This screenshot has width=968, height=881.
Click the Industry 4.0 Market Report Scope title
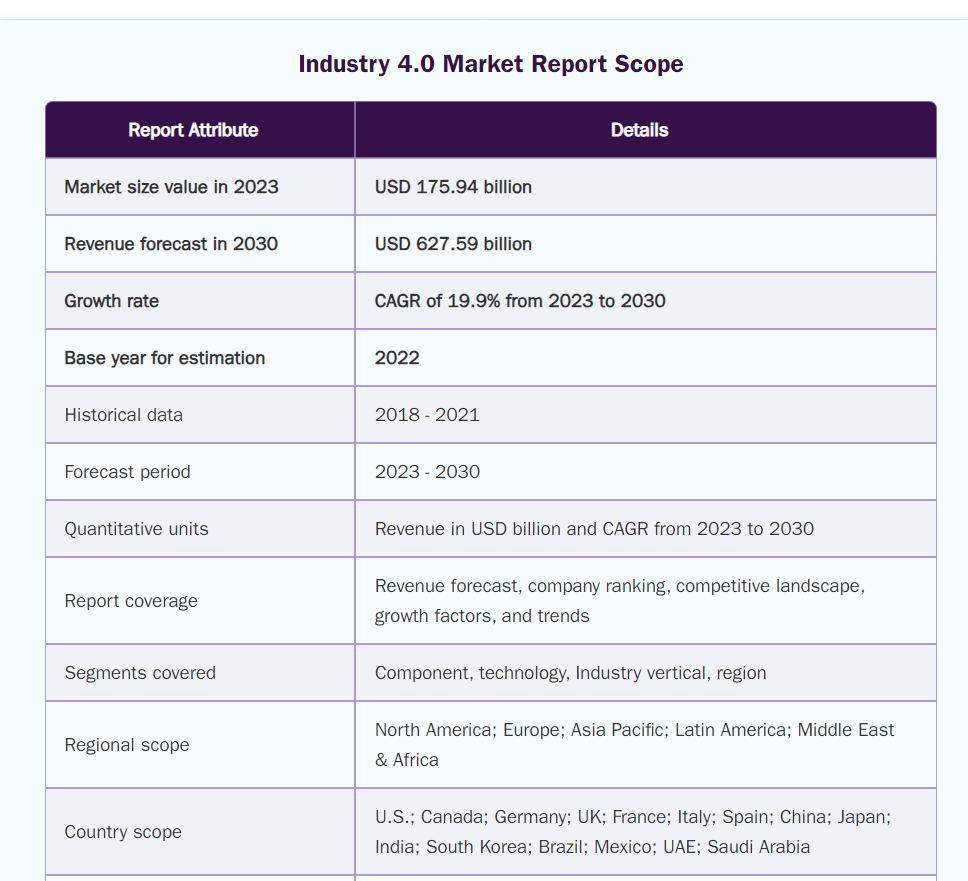[490, 64]
